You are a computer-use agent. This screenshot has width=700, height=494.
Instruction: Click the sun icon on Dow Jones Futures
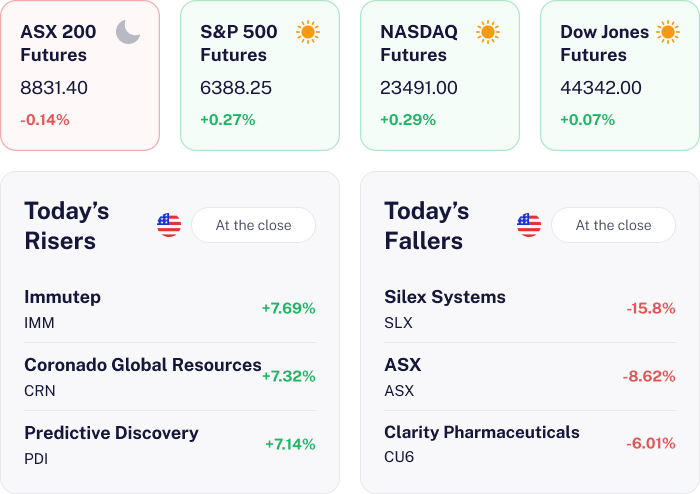click(x=668, y=32)
